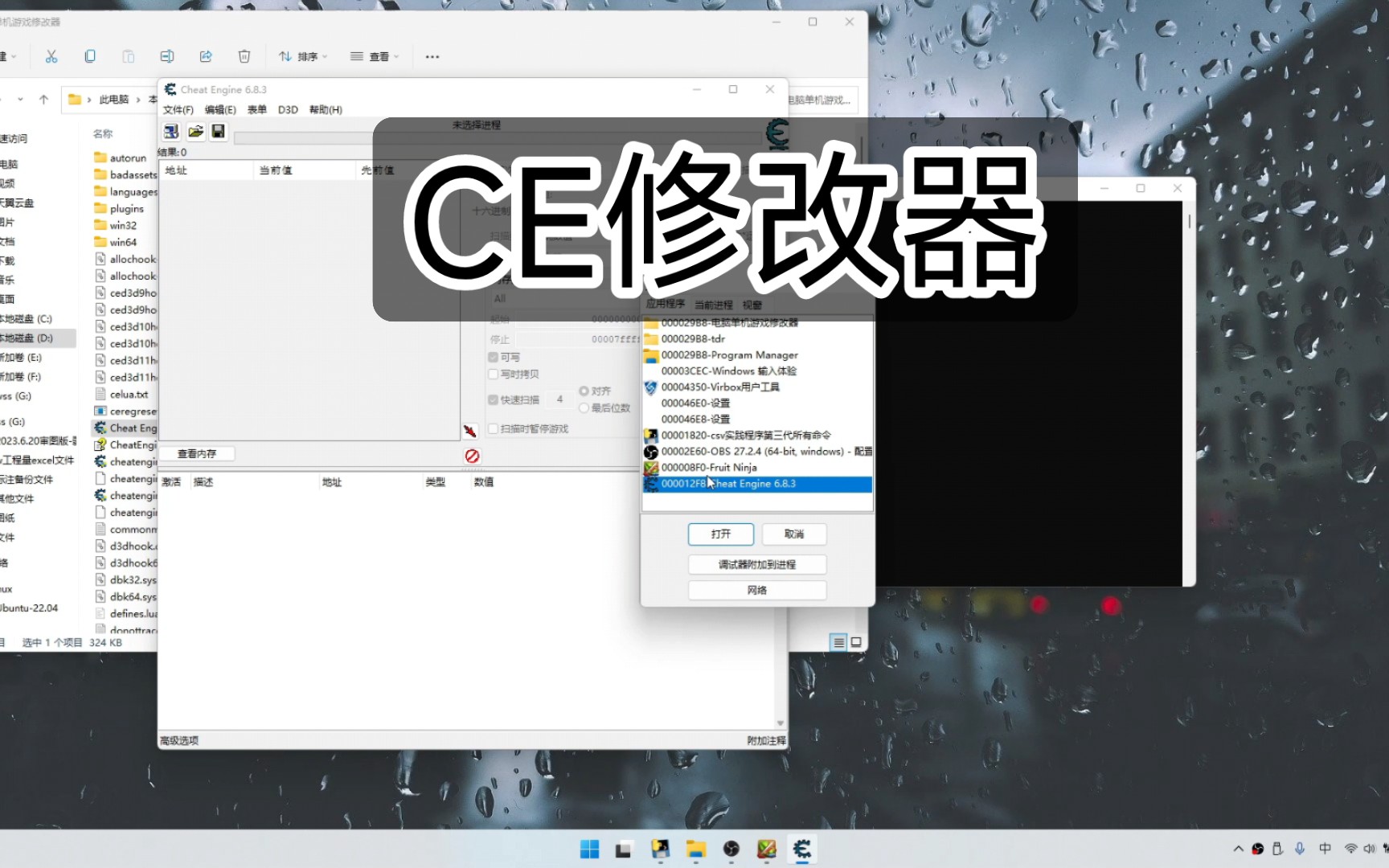Click the red stop scan icon
Image resolution: width=1389 pixels, height=868 pixels.
coord(473,456)
